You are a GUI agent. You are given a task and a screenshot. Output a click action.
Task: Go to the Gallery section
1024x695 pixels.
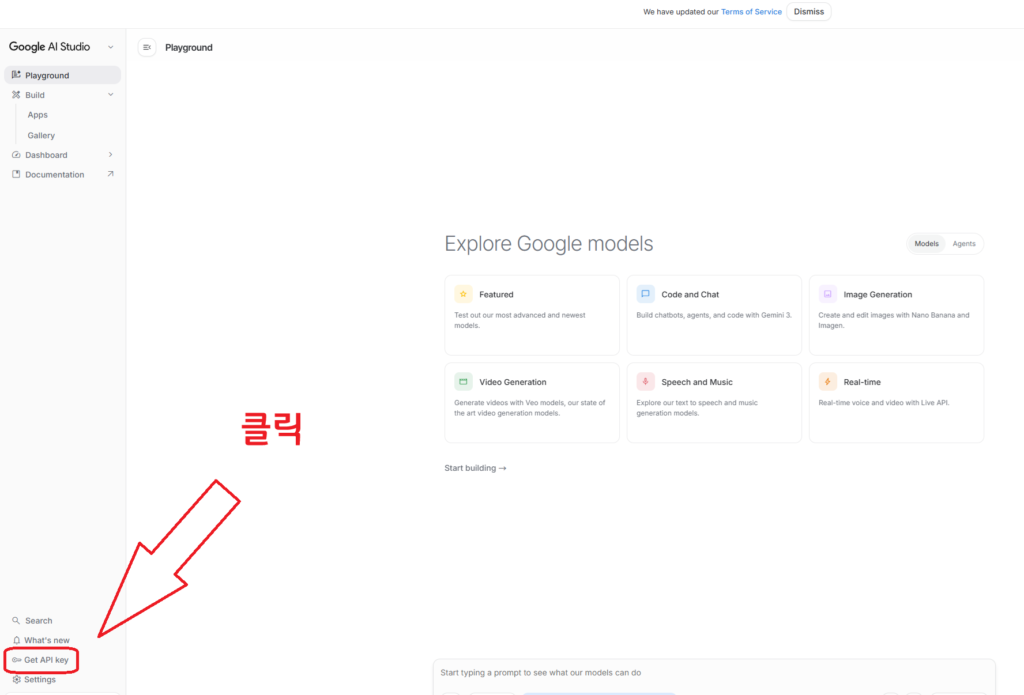tap(41, 135)
